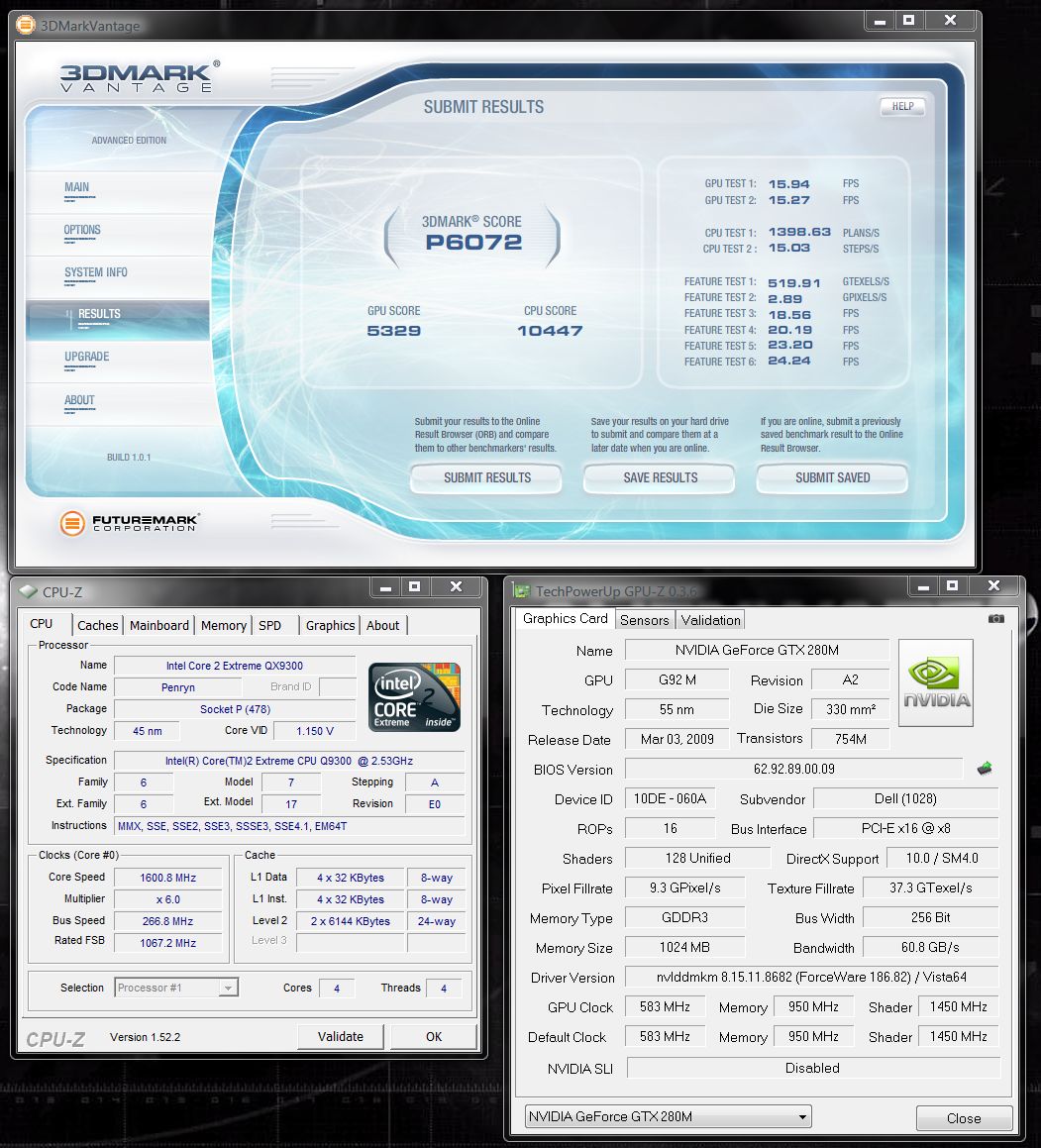This screenshot has width=1041, height=1148.
Task: Click Validate in CPU-Z
Action: click(x=341, y=1037)
